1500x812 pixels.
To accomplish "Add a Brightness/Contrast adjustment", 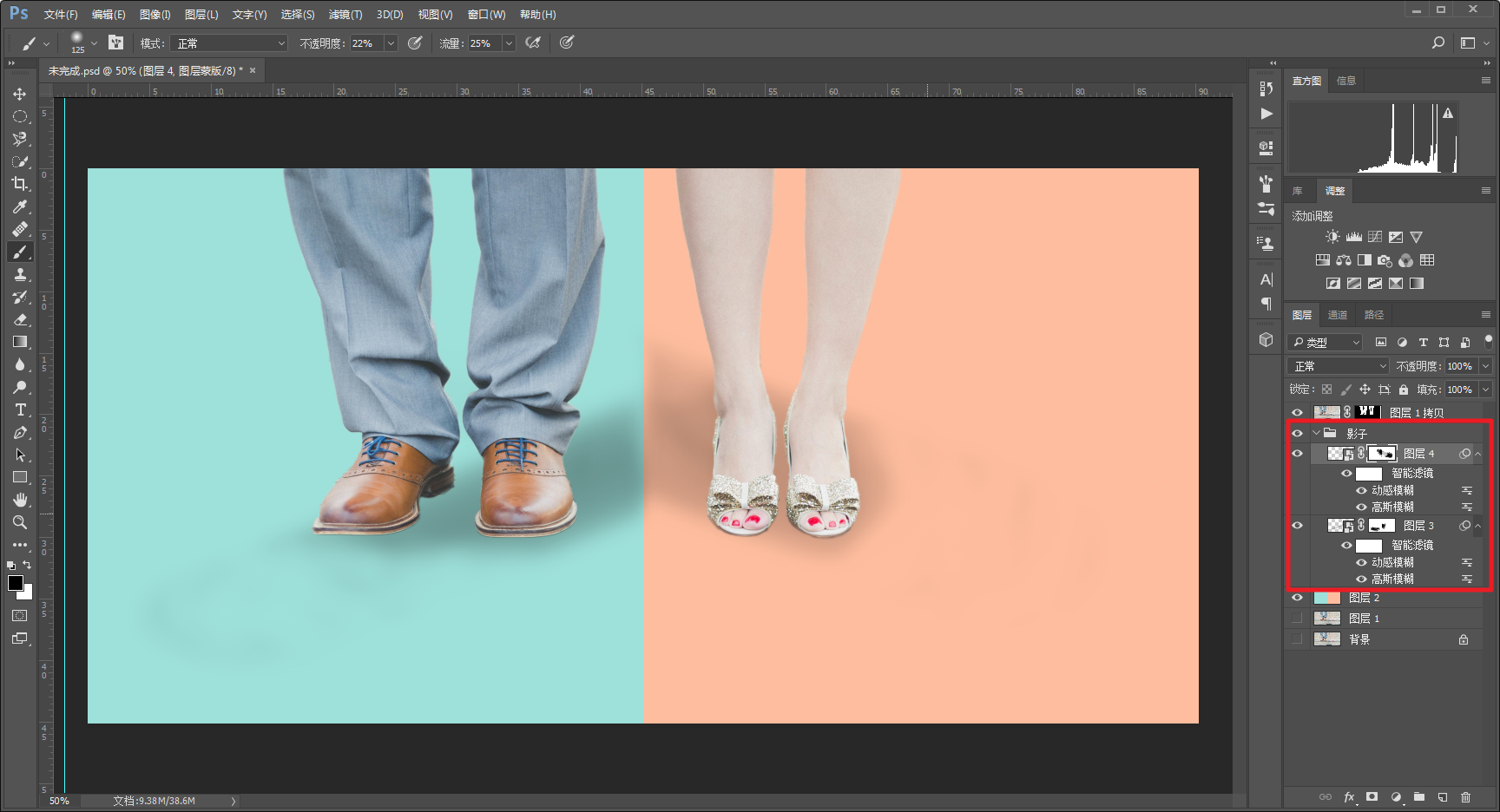I will point(1332,237).
